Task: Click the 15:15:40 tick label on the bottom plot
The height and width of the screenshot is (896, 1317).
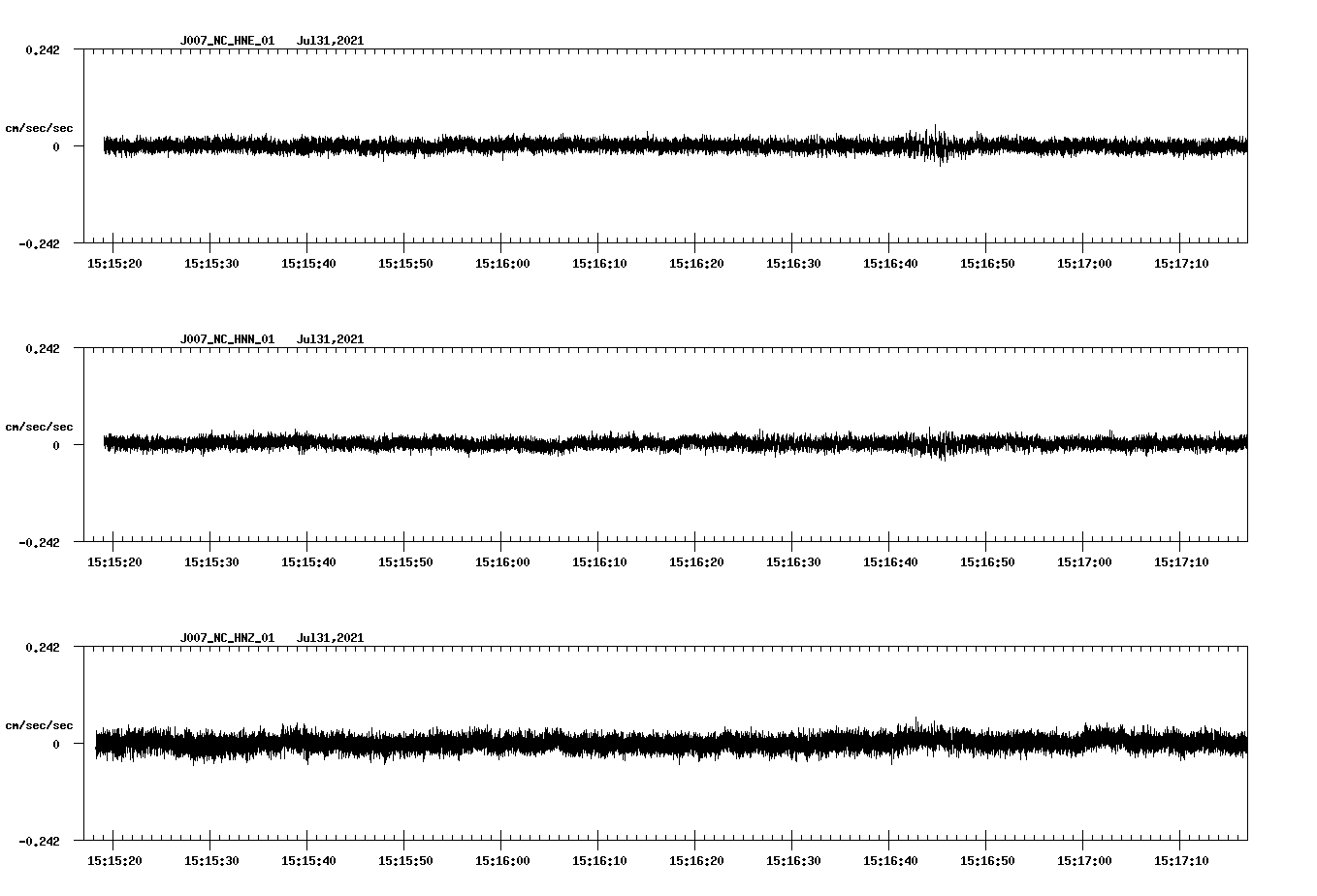Action: pos(309,859)
